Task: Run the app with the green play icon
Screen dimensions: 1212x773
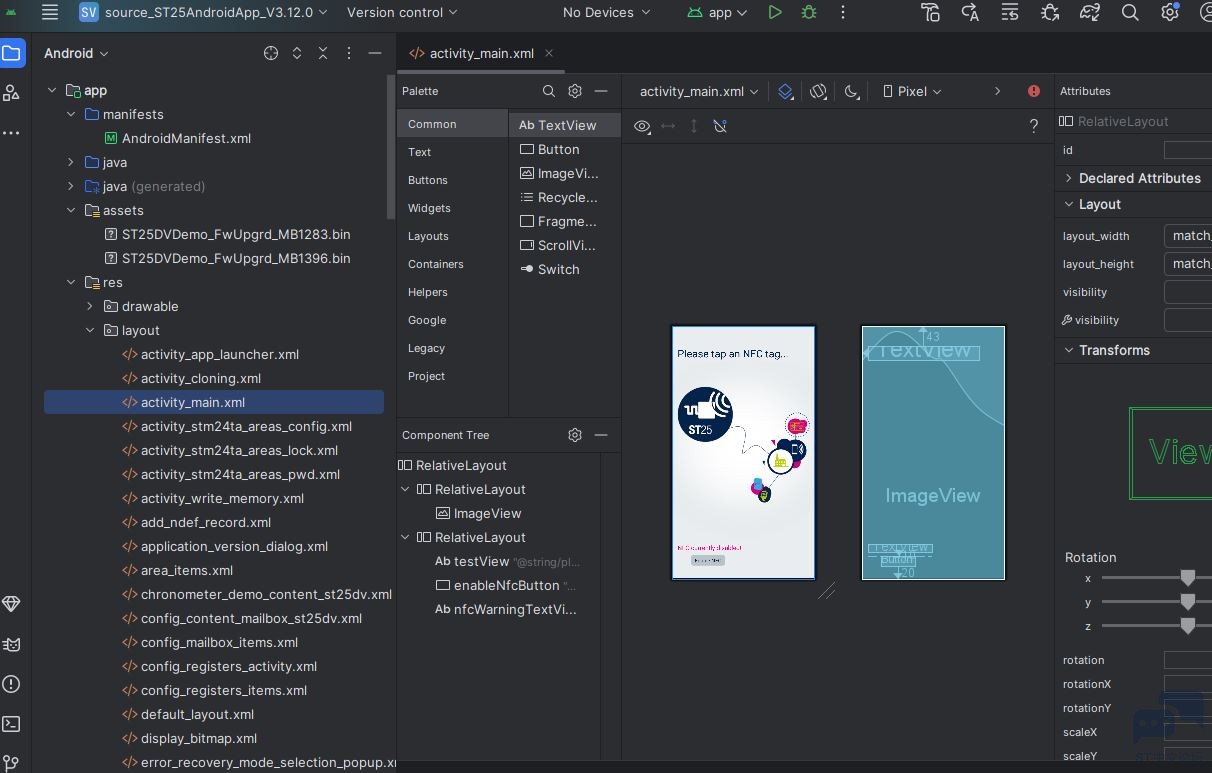Action: (x=775, y=13)
